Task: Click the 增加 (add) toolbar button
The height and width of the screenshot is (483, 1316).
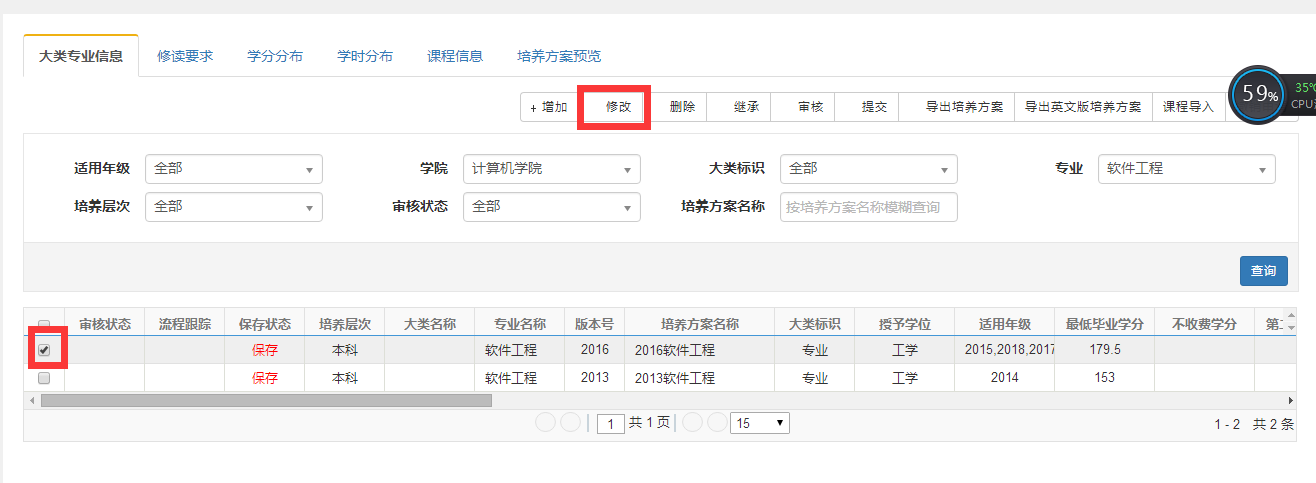Action: (x=549, y=107)
